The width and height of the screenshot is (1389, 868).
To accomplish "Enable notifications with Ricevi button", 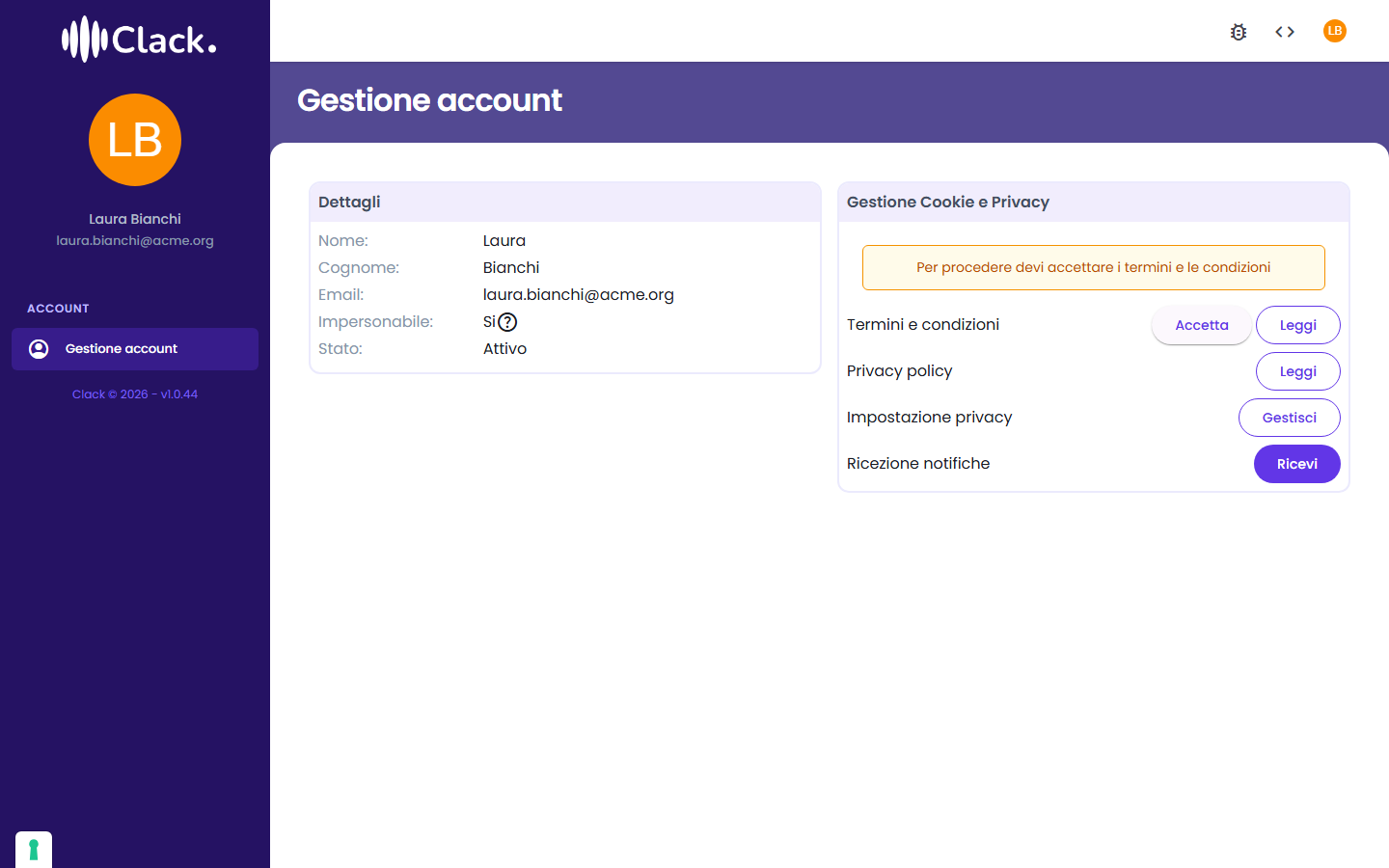I will pyautogui.click(x=1297, y=464).
